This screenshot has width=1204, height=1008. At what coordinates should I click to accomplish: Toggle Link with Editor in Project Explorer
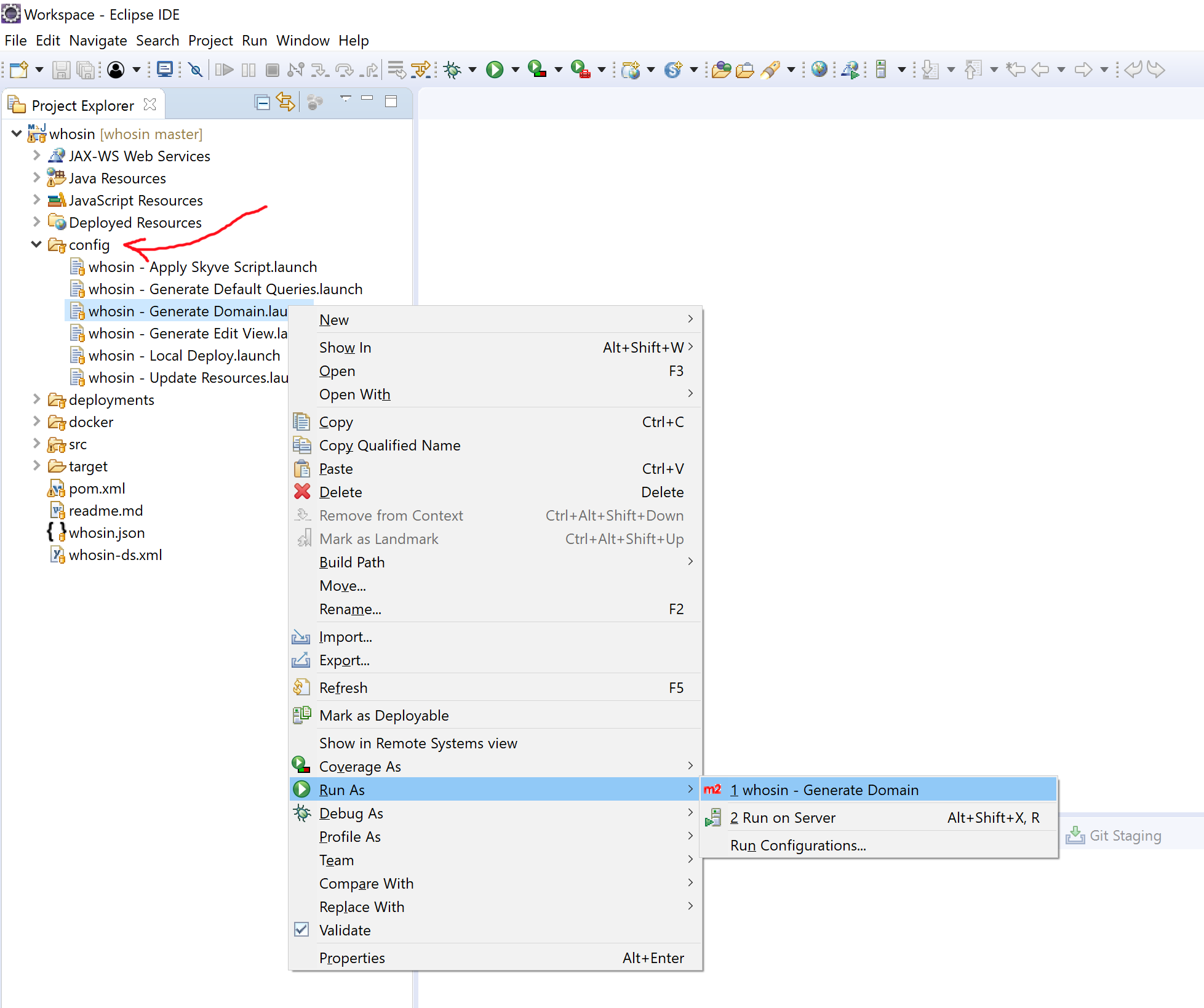pyautogui.click(x=285, y=102)
